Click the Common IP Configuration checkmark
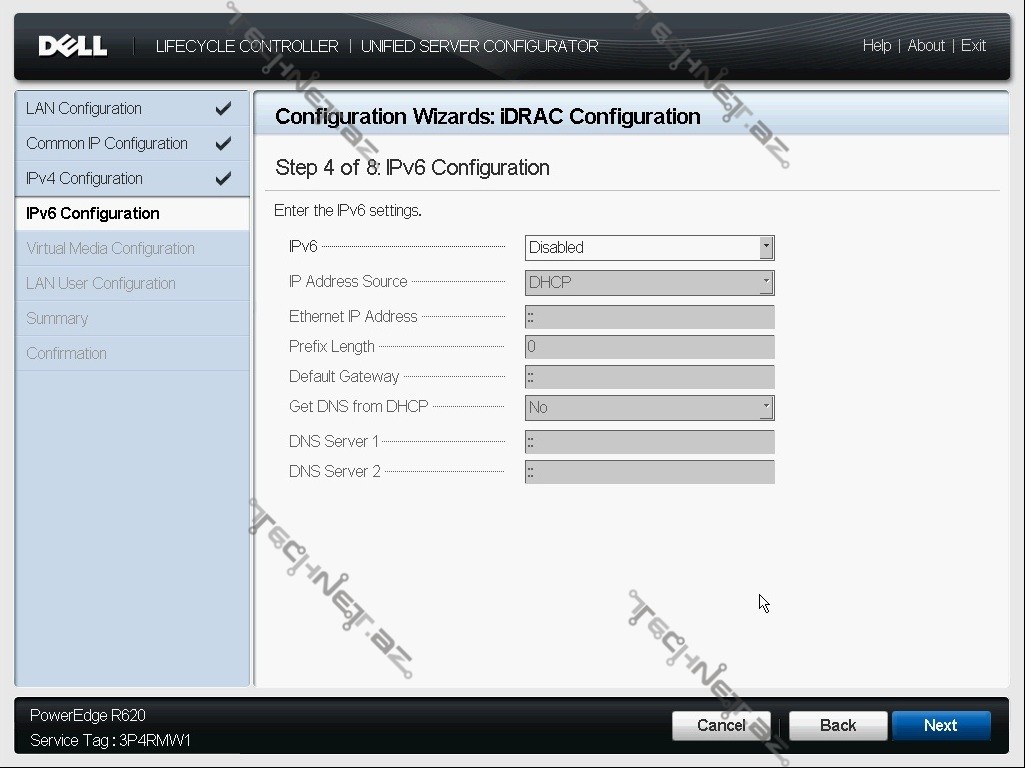 [223, 143]
